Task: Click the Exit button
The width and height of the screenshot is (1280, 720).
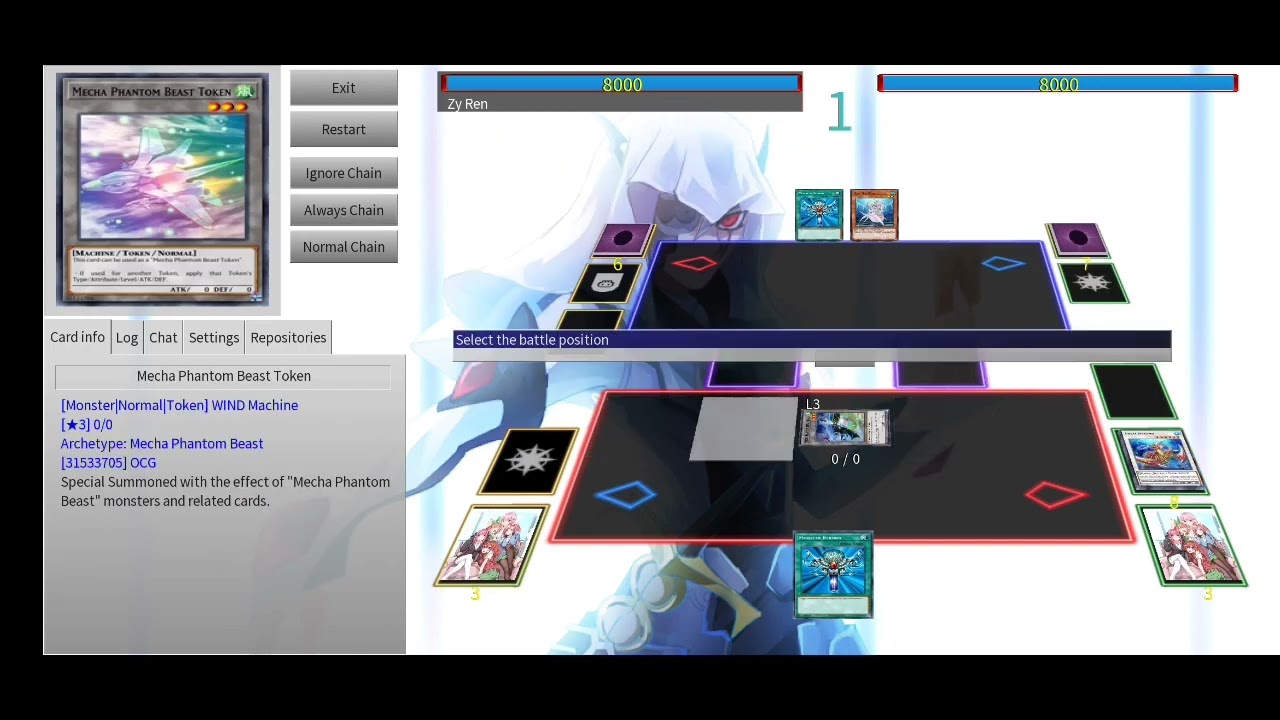Action: click(x=344, y=88)
